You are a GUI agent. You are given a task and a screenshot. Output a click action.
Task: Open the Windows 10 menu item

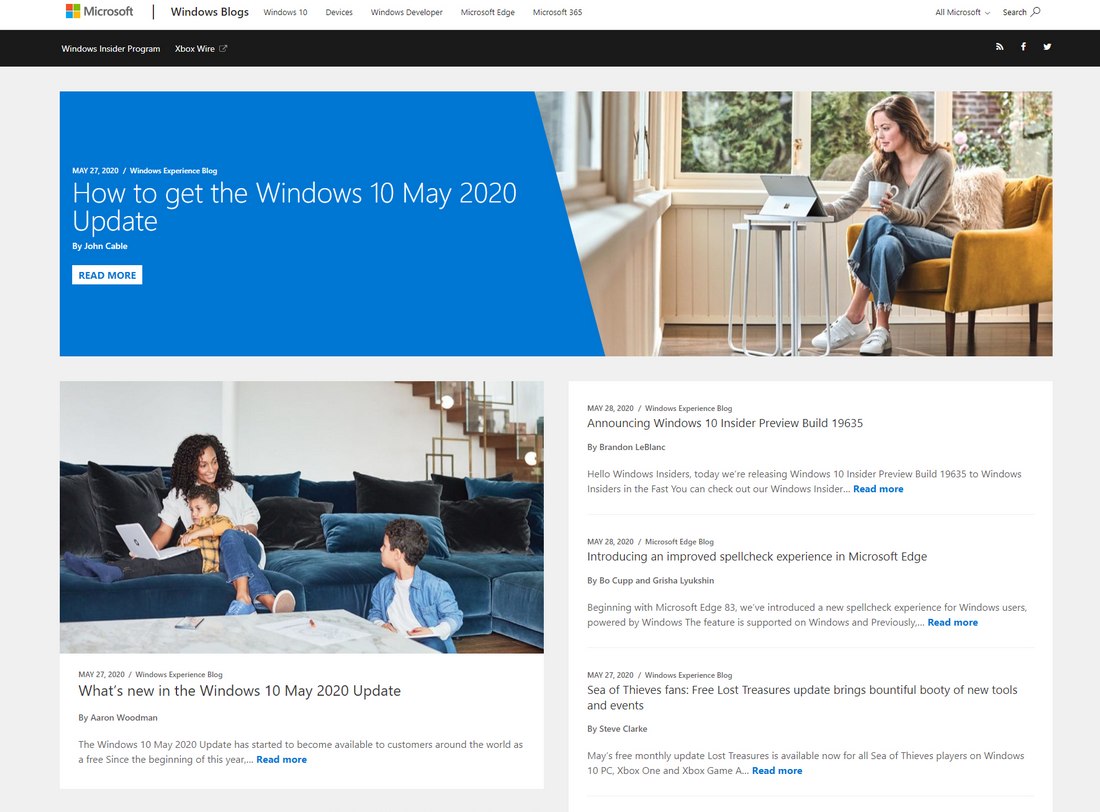point(286,13)
